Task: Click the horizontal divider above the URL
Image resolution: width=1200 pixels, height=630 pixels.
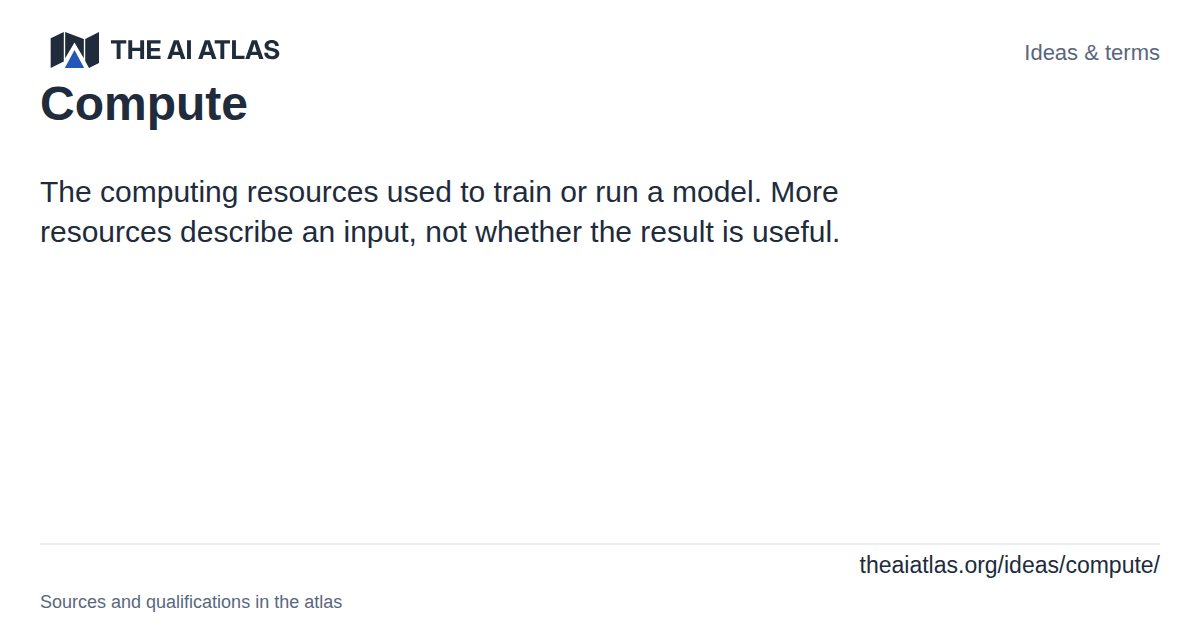Action: [600, 544]
